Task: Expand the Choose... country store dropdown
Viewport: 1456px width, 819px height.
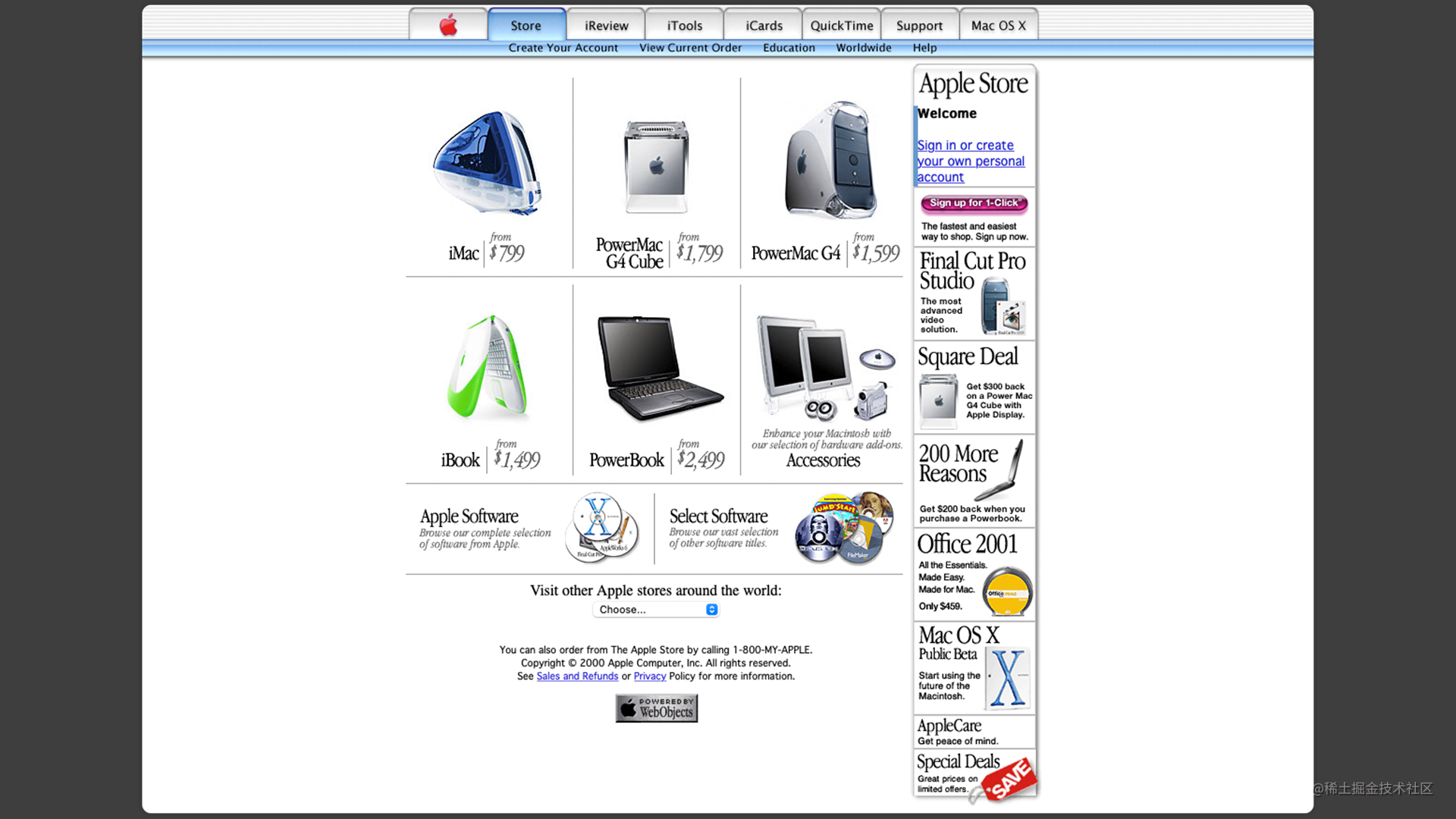Action: [x=656, y=610]
